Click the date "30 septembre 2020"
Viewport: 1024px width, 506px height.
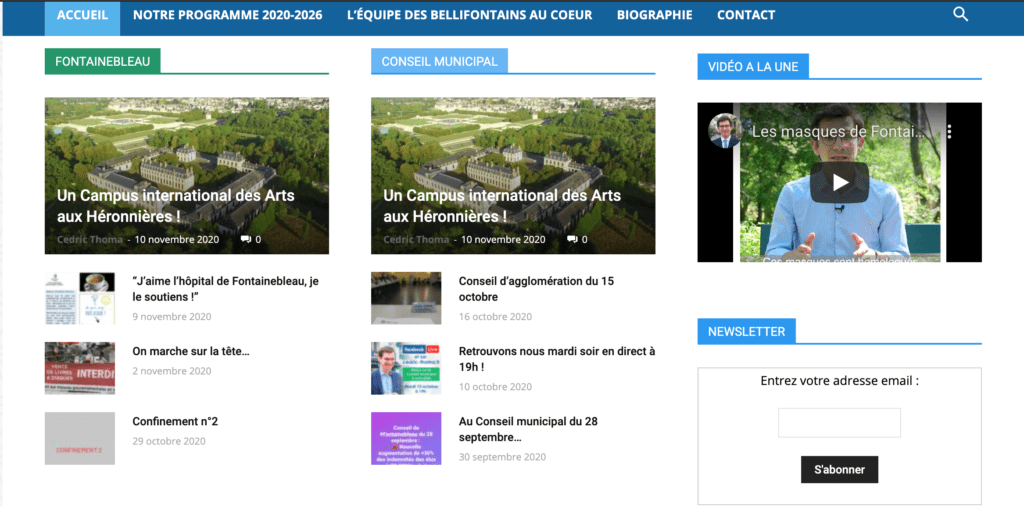tap(502, 456)
